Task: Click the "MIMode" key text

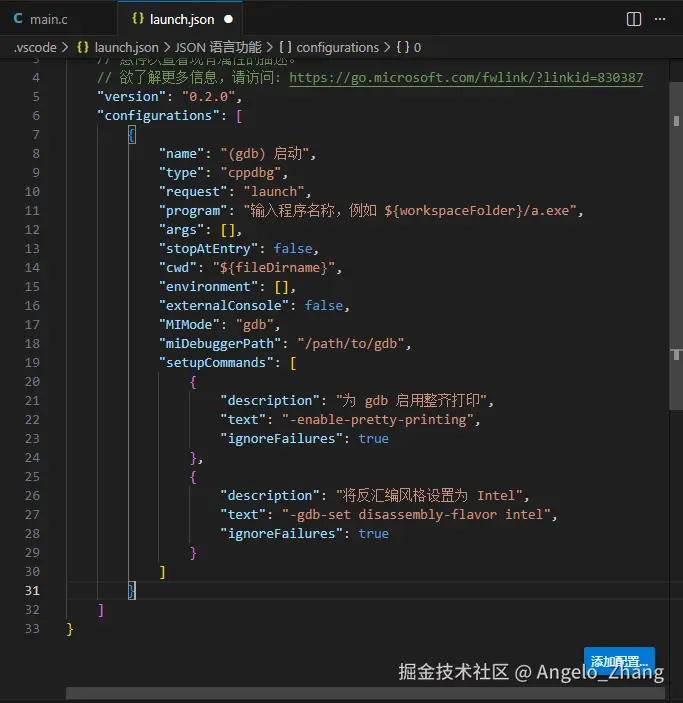Action: tap(189, 325)
